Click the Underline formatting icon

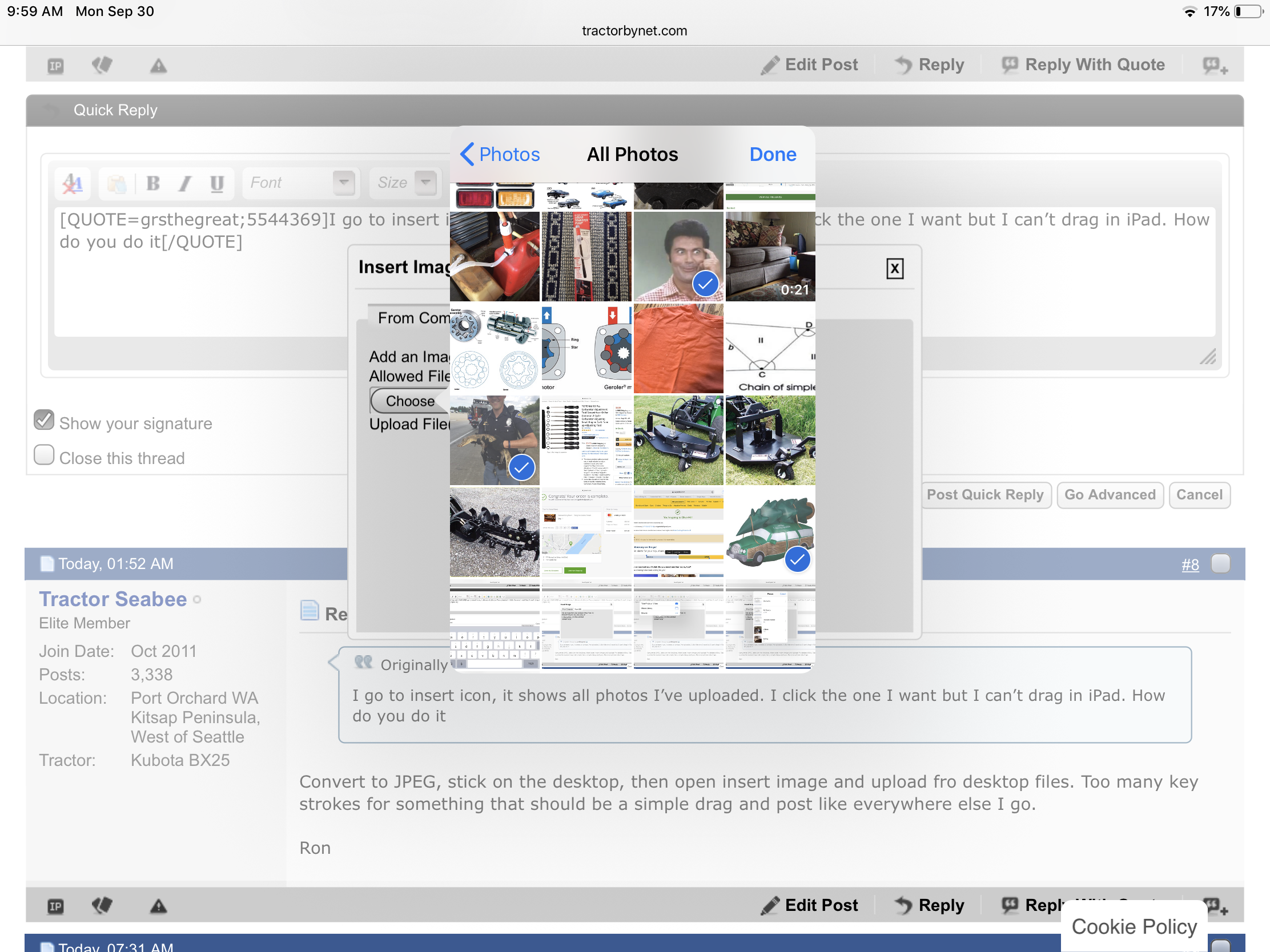[x=216, y=183]
